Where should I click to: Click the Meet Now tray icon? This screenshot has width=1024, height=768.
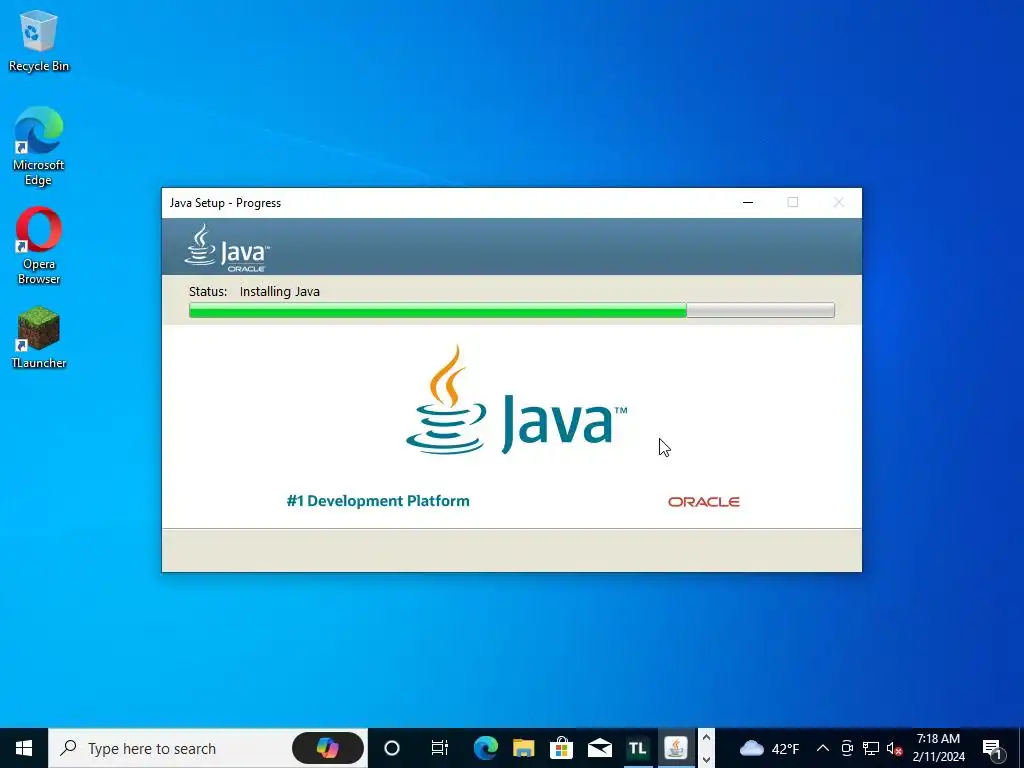847,748
